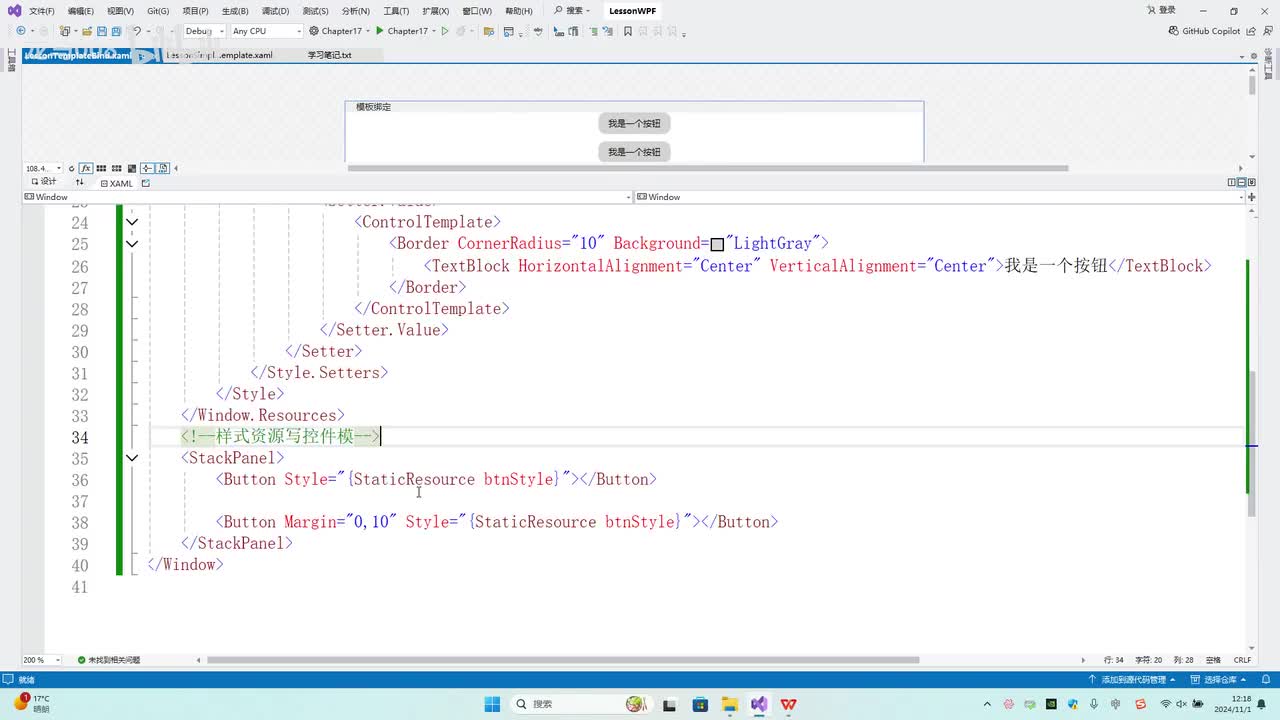This screenshot has height=720, width=1280.
Task: Open the 工具(T) menu
Action: 397,11
